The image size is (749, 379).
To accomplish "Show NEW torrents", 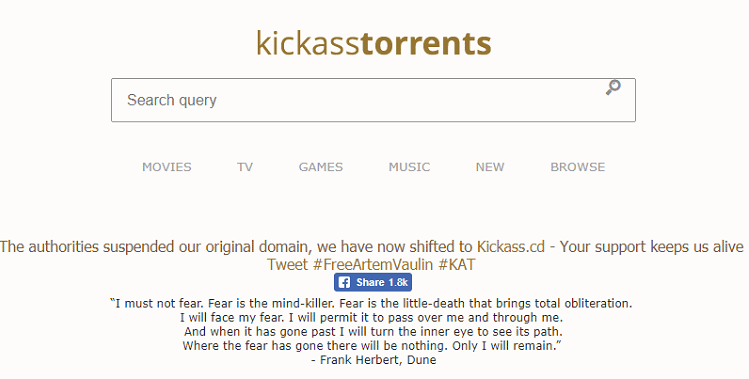I will click(490, 167).
